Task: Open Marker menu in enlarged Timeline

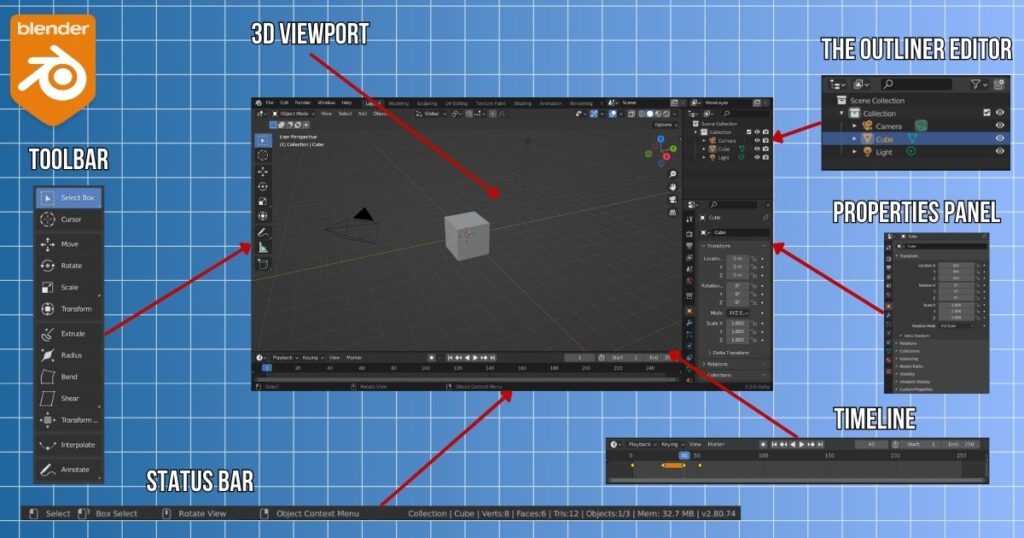Action: 716,444
